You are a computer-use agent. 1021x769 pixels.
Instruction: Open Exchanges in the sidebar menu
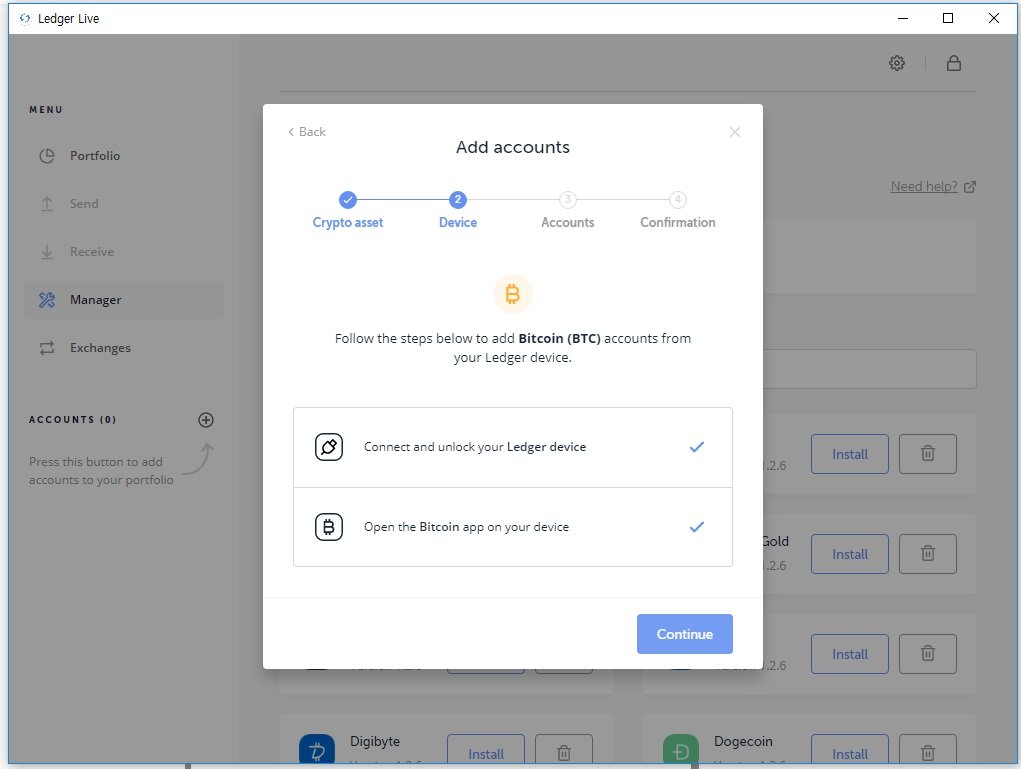pyautogui.click(x=124, y=348)
